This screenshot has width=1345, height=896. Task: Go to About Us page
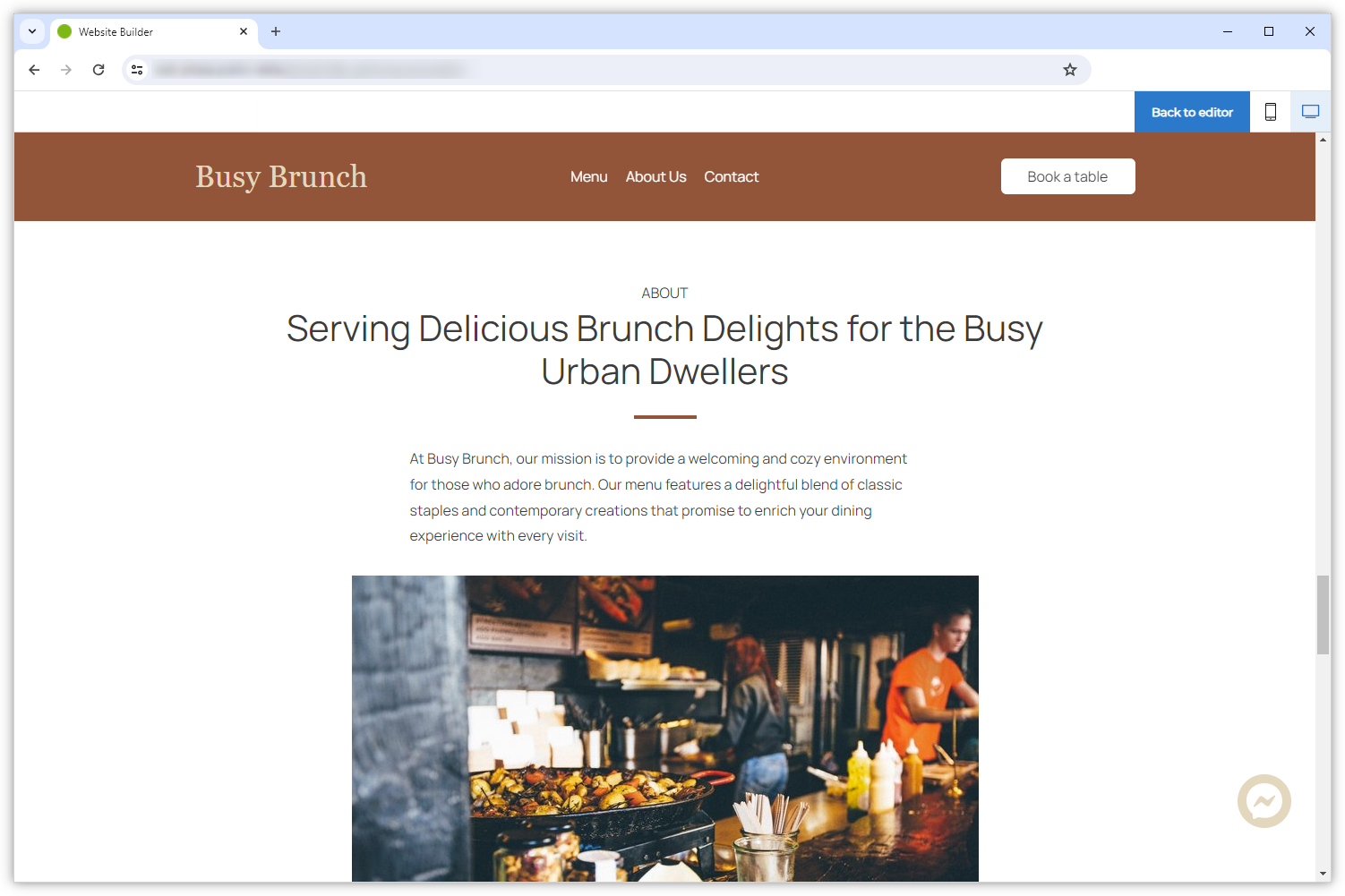click(655, 177)
